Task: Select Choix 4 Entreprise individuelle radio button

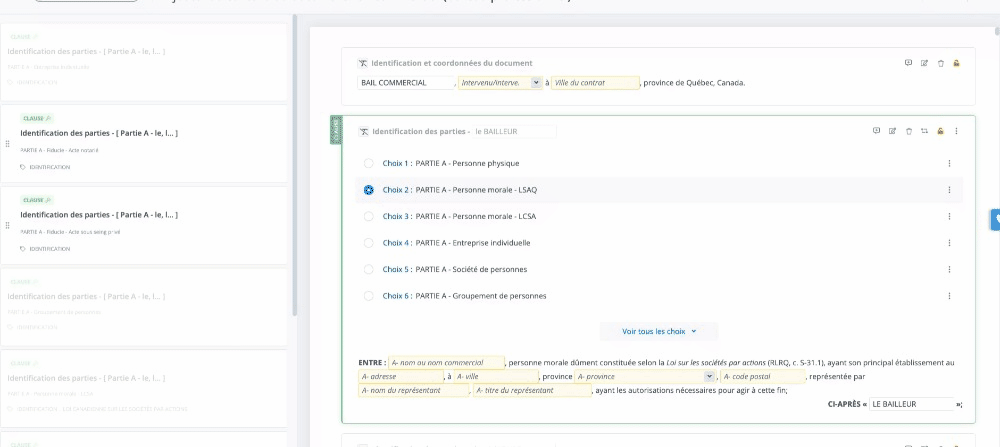Action: point(369,243)
